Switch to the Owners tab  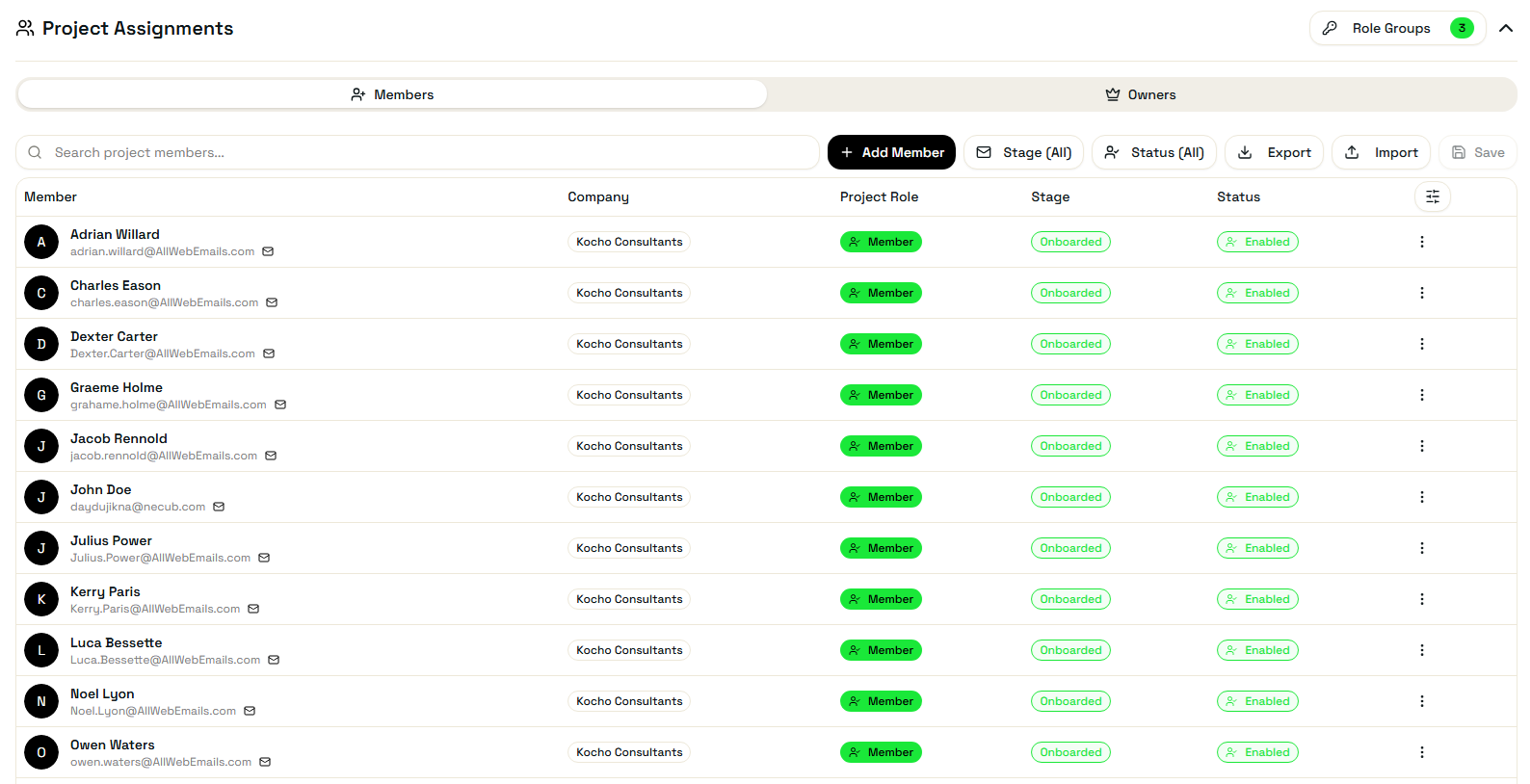1141,94
